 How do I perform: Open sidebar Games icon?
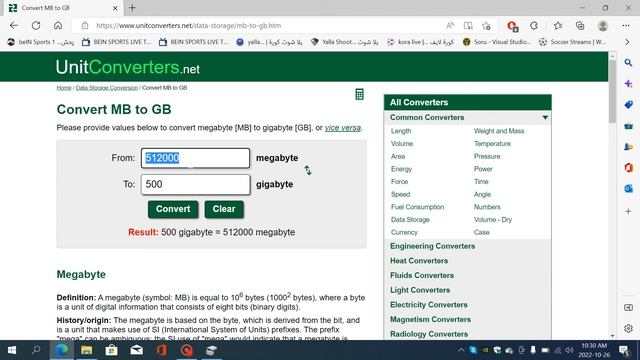pyautogui.click(x=628, y=147)
